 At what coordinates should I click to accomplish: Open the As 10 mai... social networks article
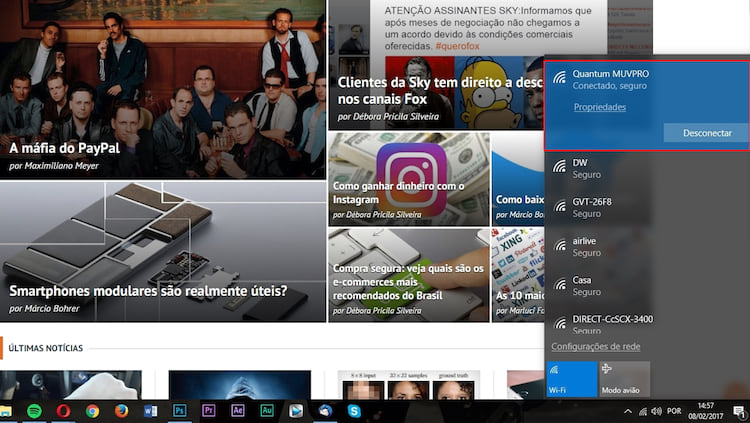pos(518,275)
